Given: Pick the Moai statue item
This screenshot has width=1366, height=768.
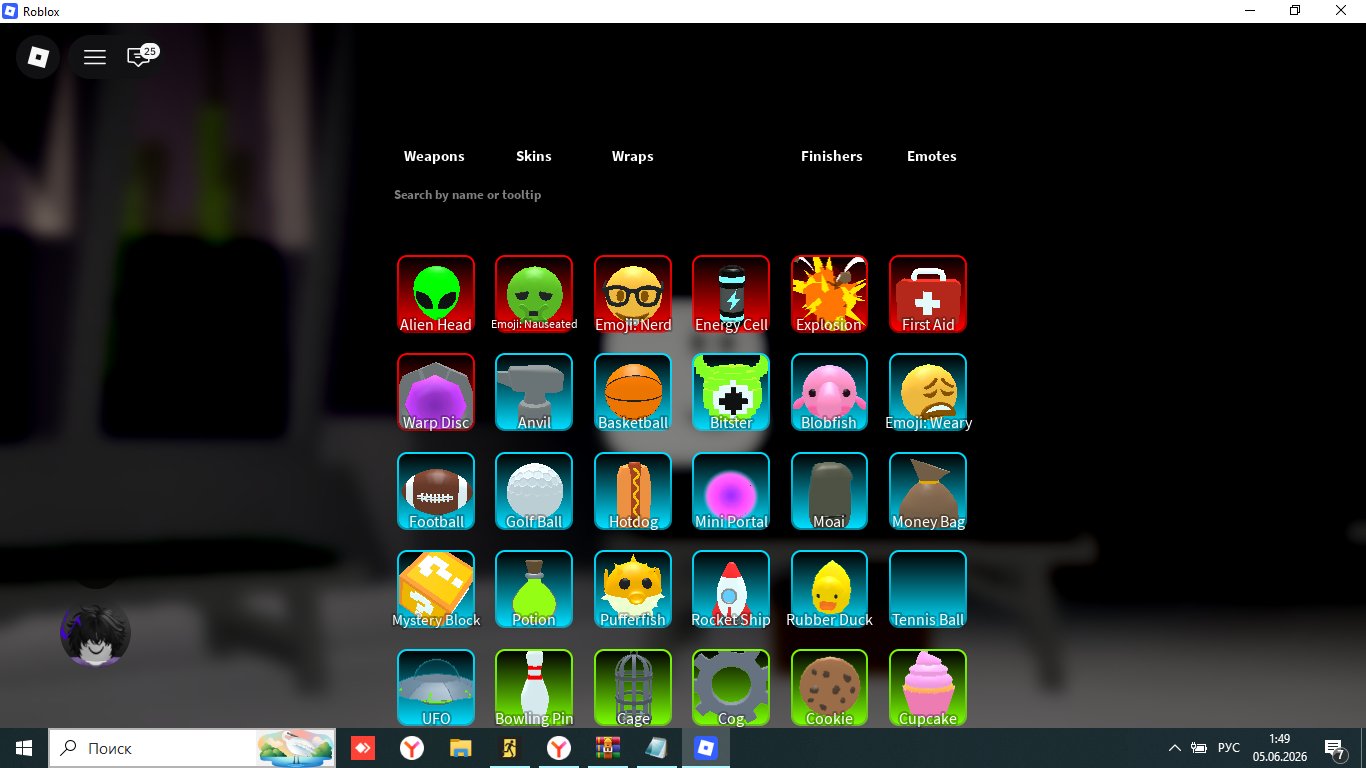Looking at the screenshot, I should [x=830, y=491].
